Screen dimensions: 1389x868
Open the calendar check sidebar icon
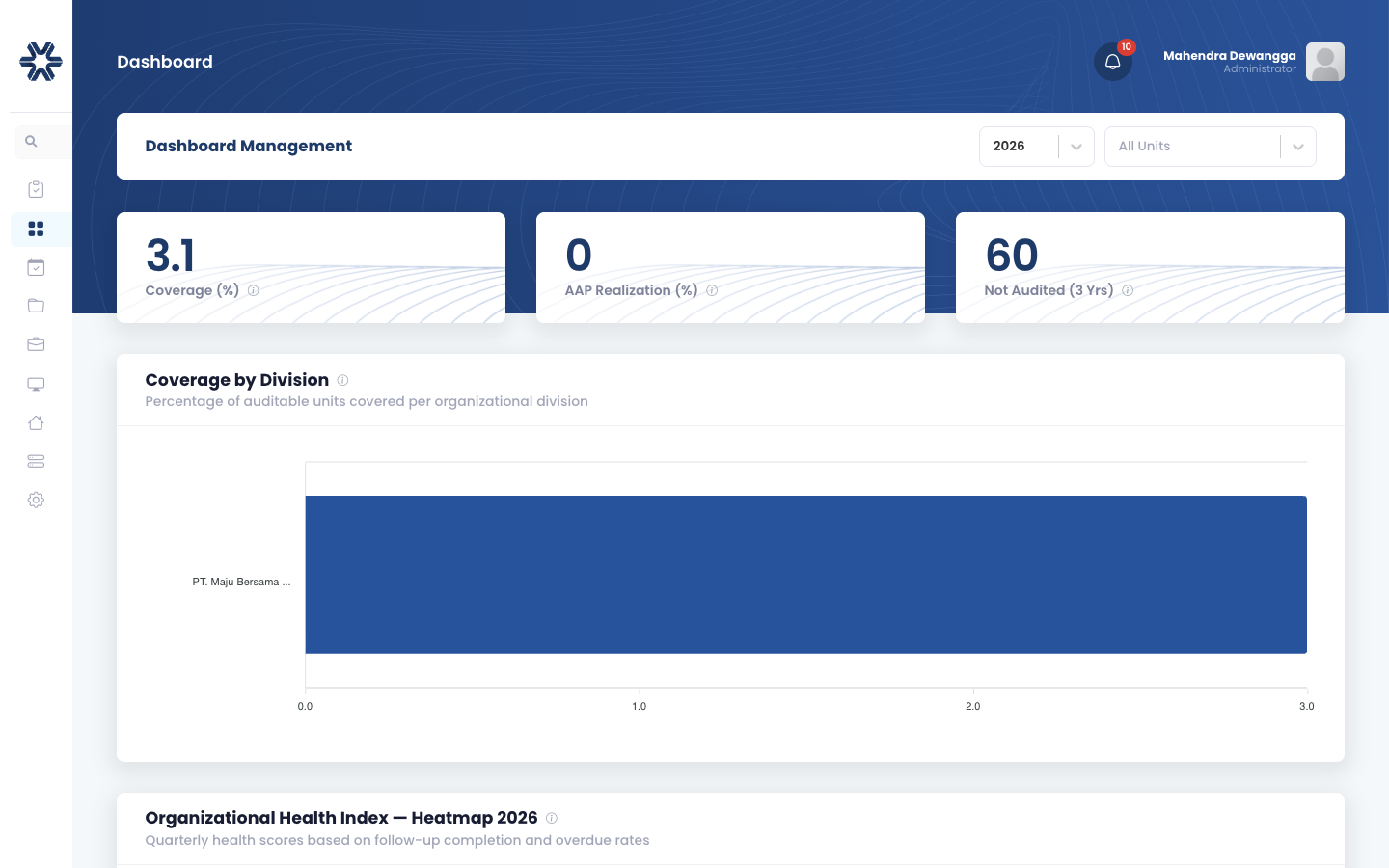pos(36,267)
